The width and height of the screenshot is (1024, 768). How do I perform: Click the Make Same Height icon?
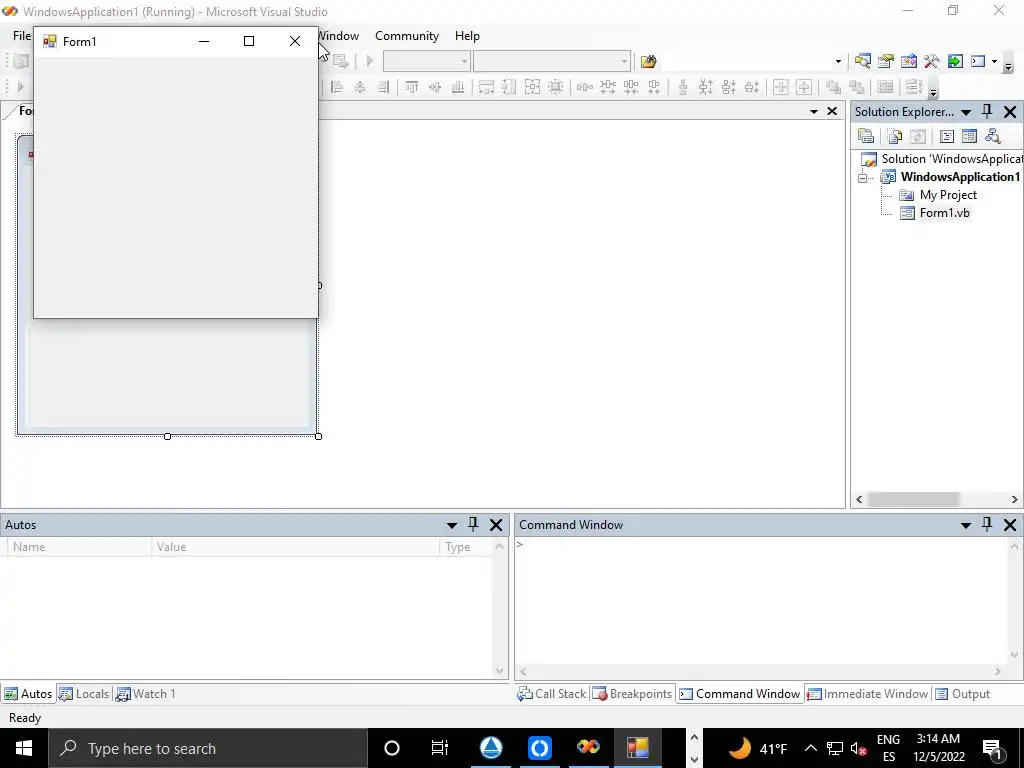[509, 87]
